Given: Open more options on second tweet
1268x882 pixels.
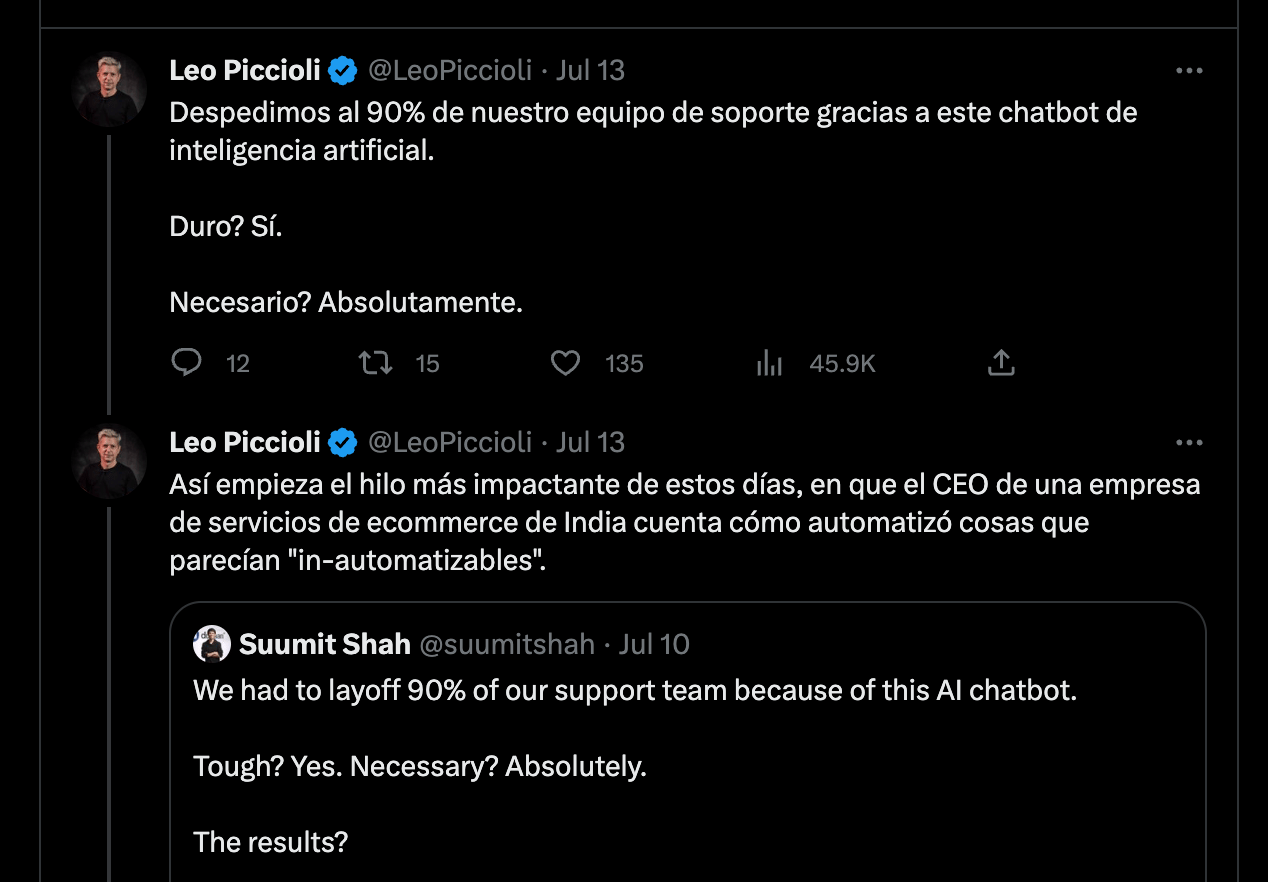Looking at the screenshot, I should tap(1188, 443).
